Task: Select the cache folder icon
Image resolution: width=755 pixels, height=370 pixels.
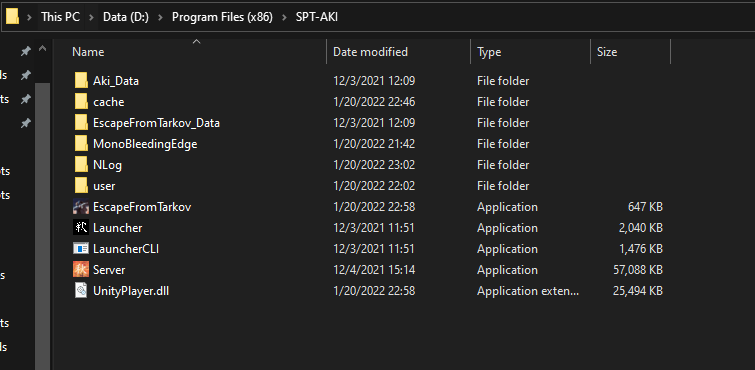Action: pyautogui.click(x=81, y=102)
